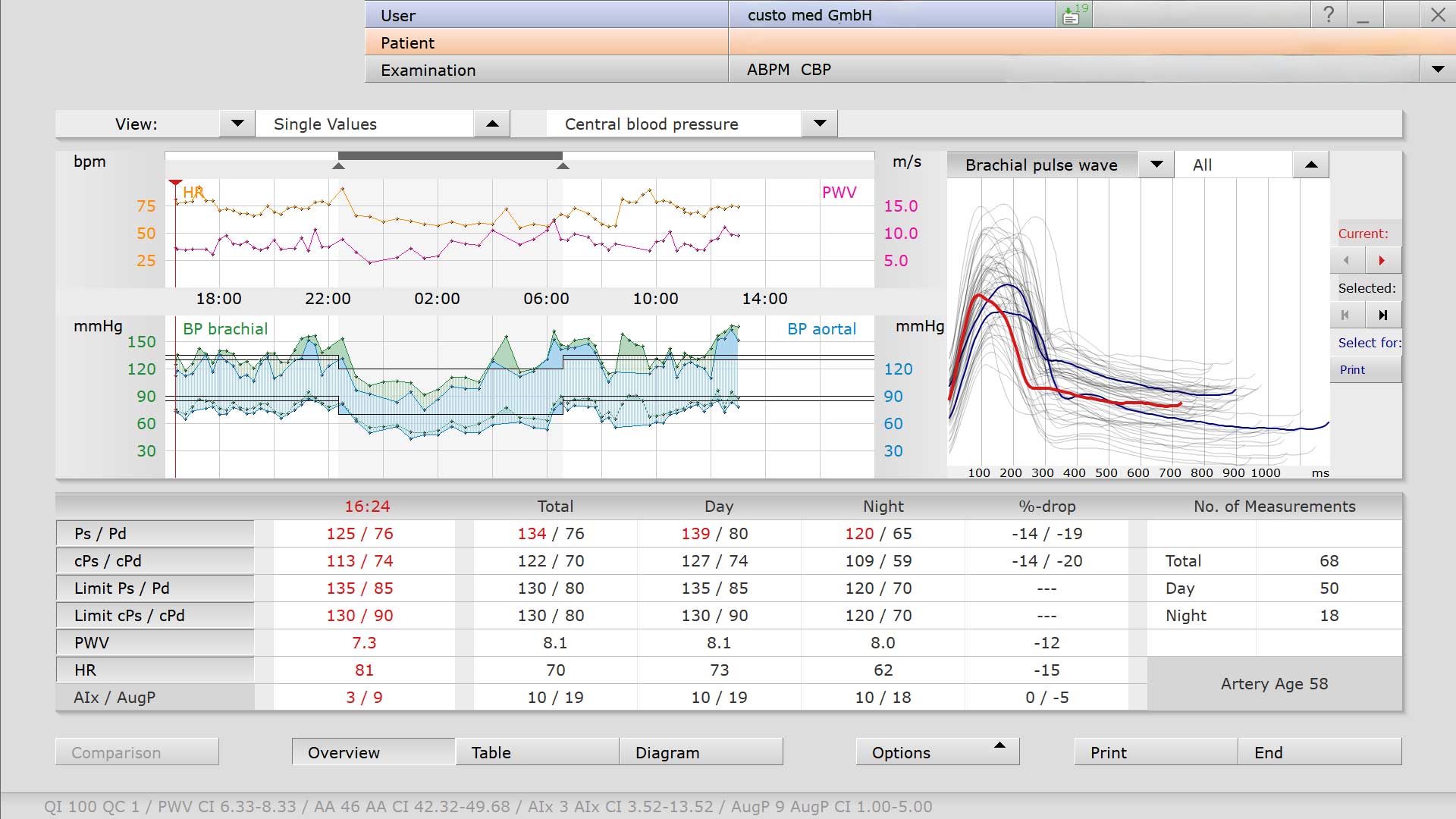
Task: Select the Limit cPs / cPd row header
Action: tap(155, 615)
